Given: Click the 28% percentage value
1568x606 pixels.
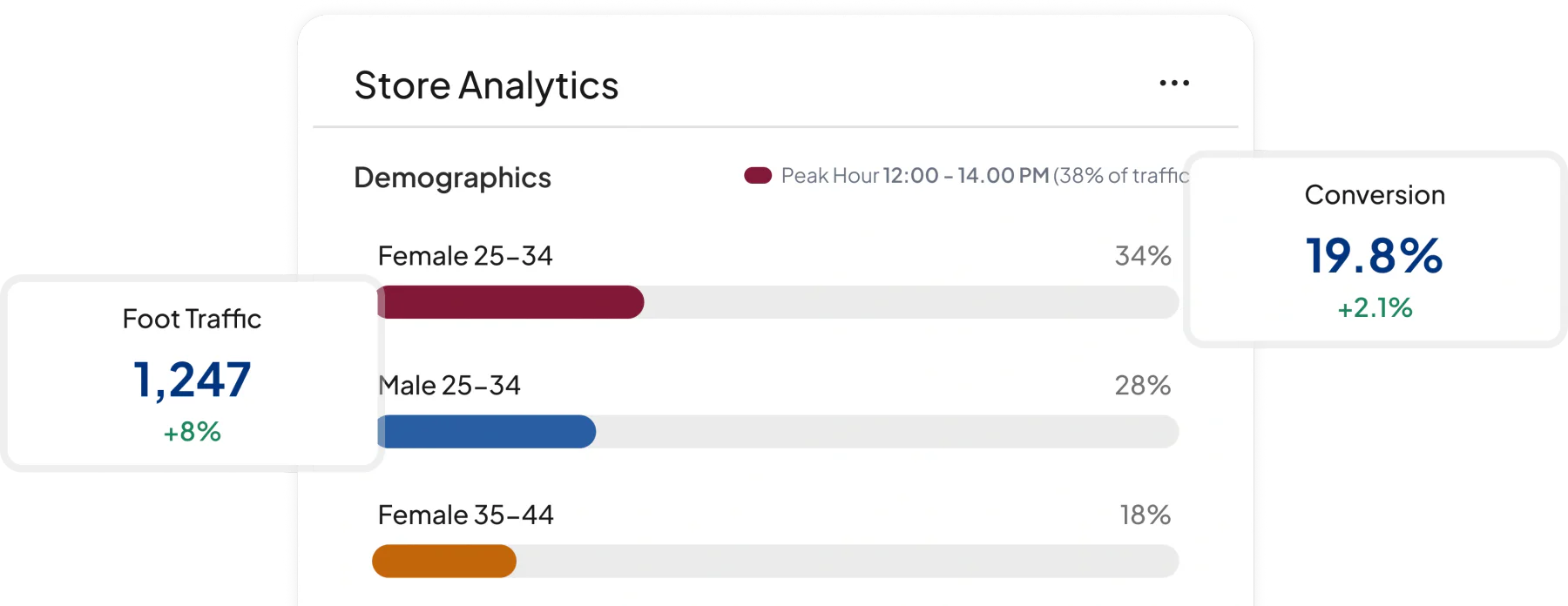Looking at the screenshot, I should (x=1143, y=386).
